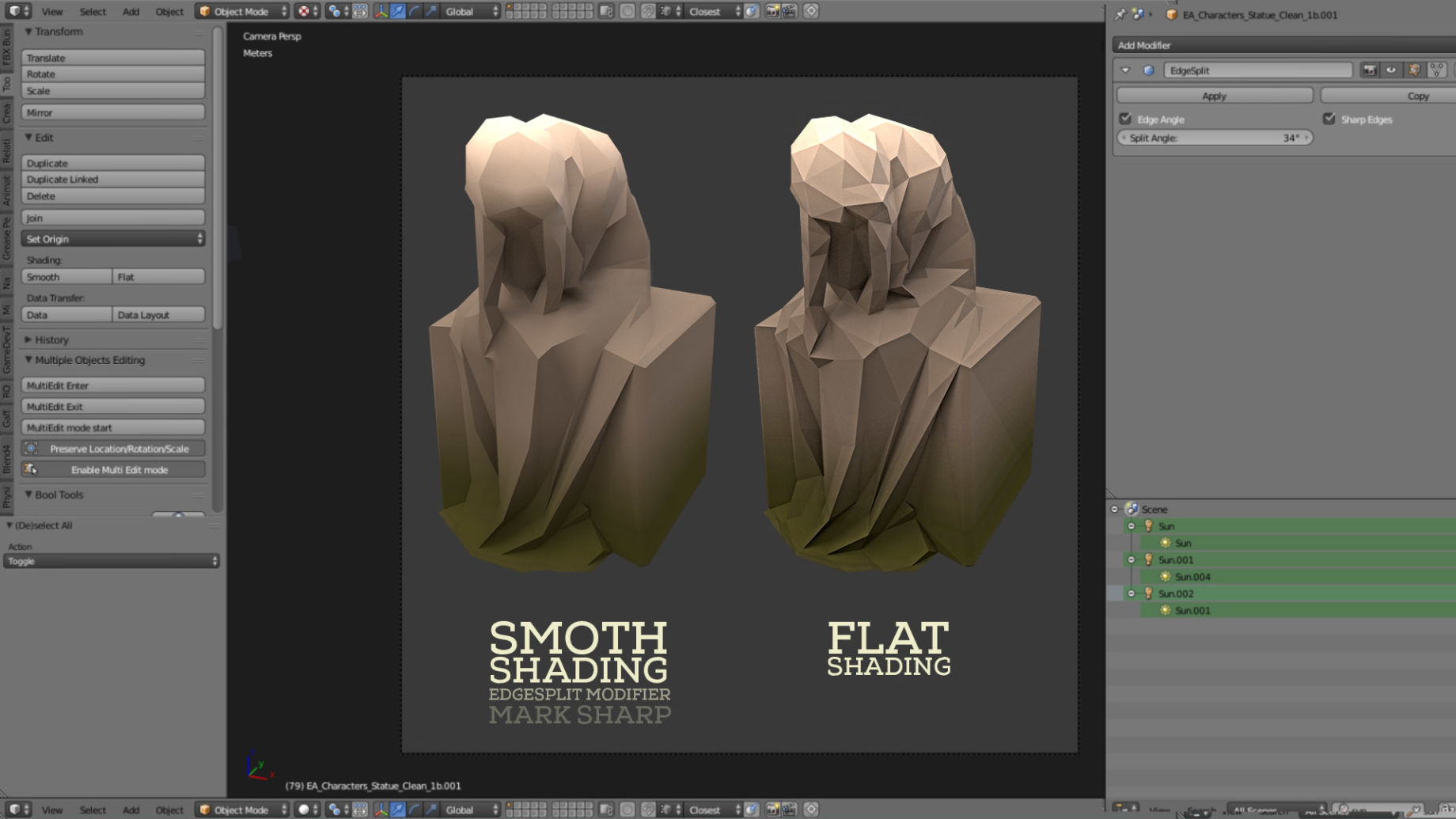Click the OpenGL render camera icon in top header
Viewport: 1456px width, 819px height.
point(772,11)
